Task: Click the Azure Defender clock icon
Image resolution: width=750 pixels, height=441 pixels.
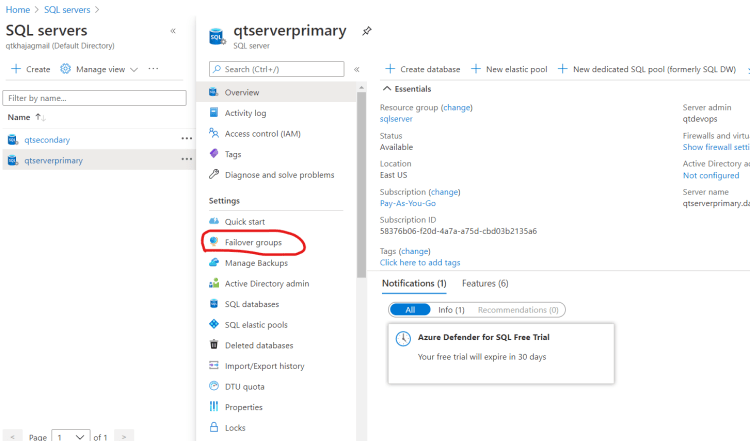Action: tap(403, 339)
